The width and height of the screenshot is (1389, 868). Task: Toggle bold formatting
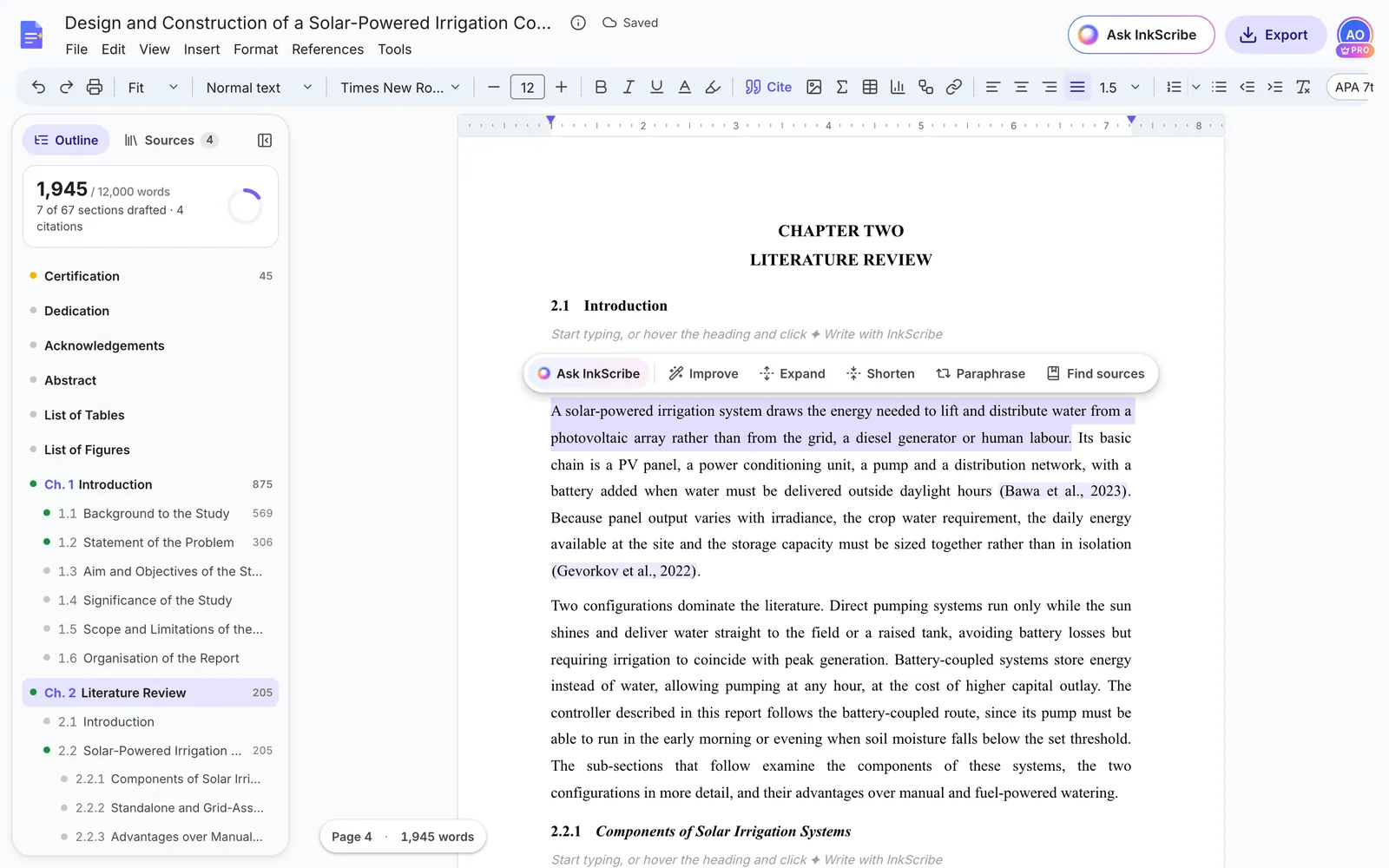pos(600,87)
